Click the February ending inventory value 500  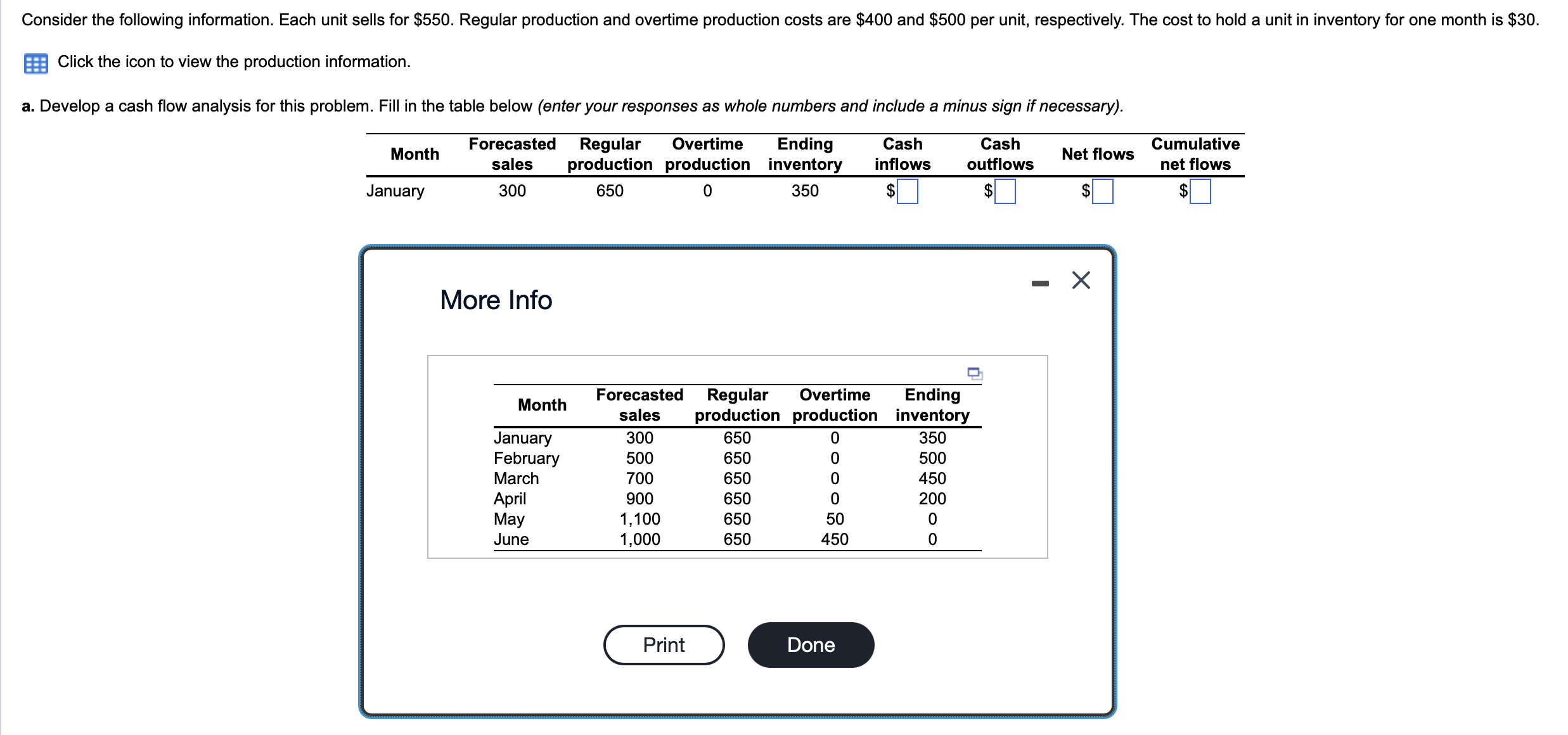pyautogui.click(x=932, y=458)
